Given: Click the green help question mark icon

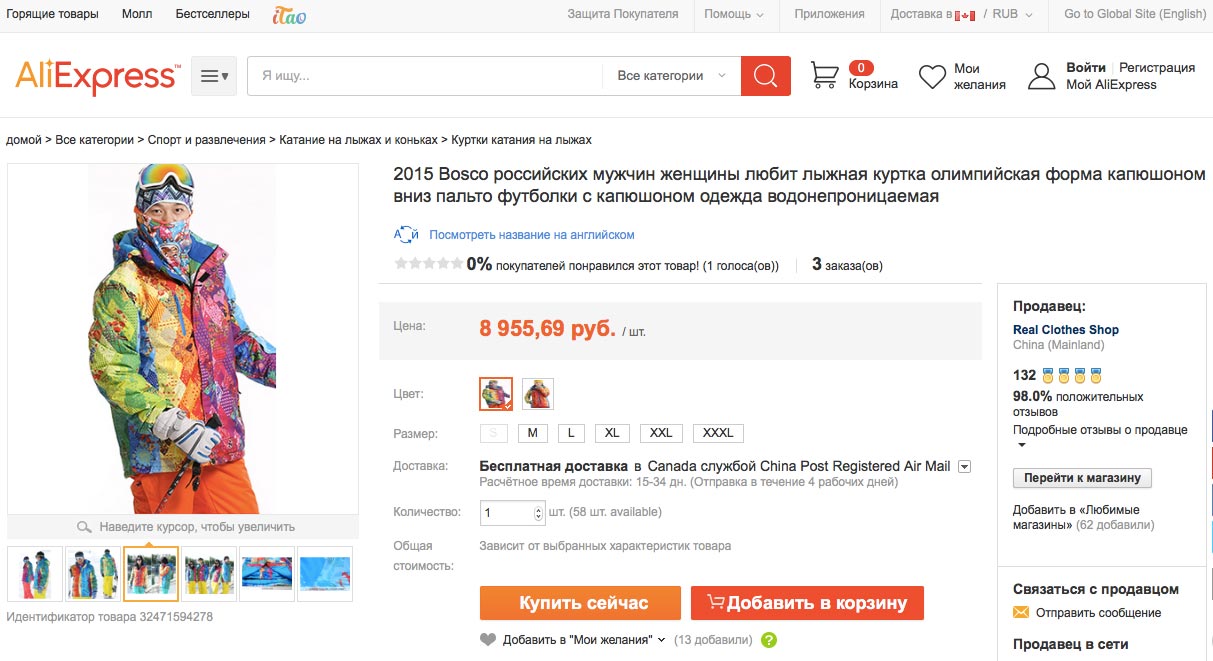Looking at the screenshot, I should [768, 640].
